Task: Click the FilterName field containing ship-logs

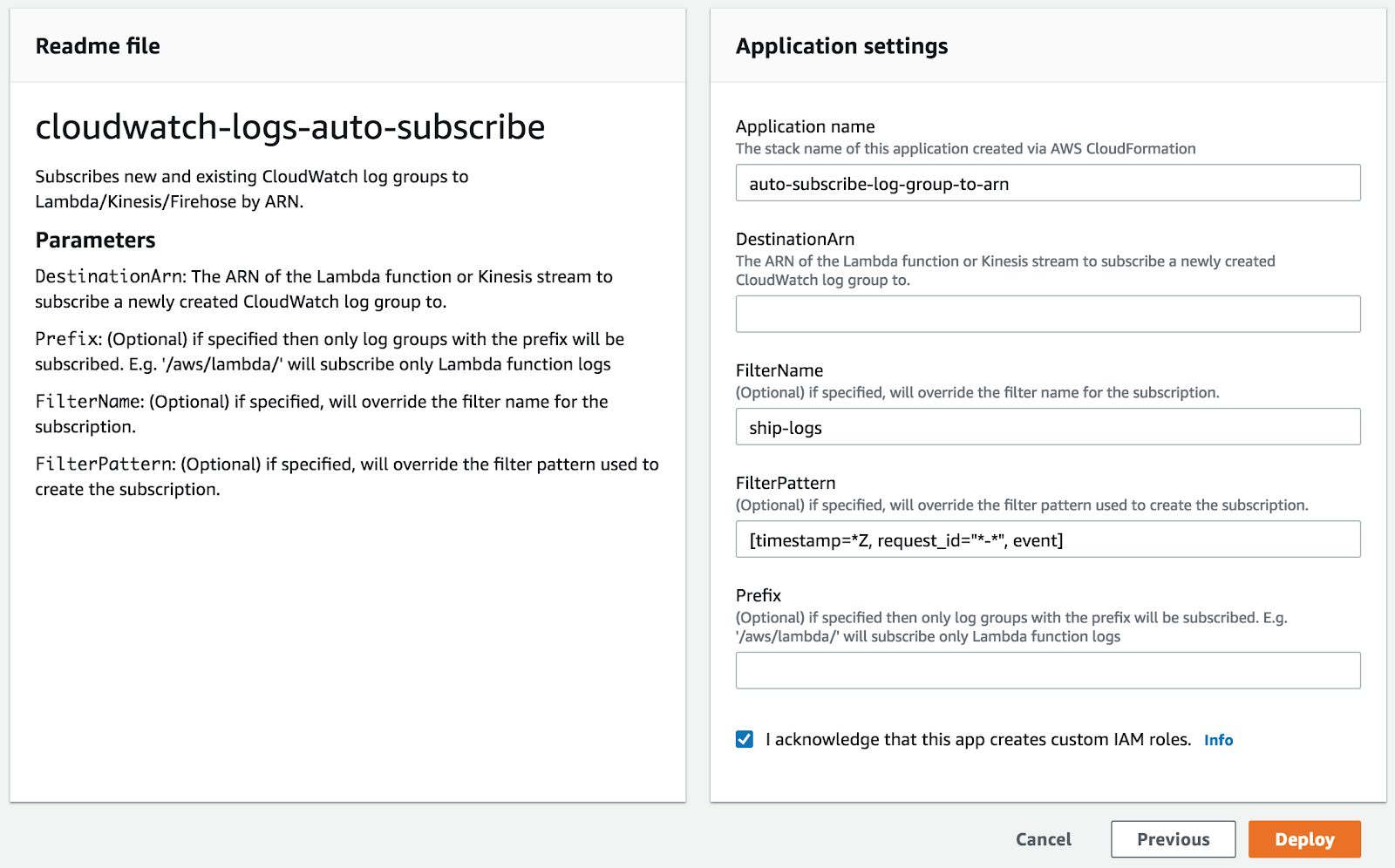Action: (x=1046, y=427)
